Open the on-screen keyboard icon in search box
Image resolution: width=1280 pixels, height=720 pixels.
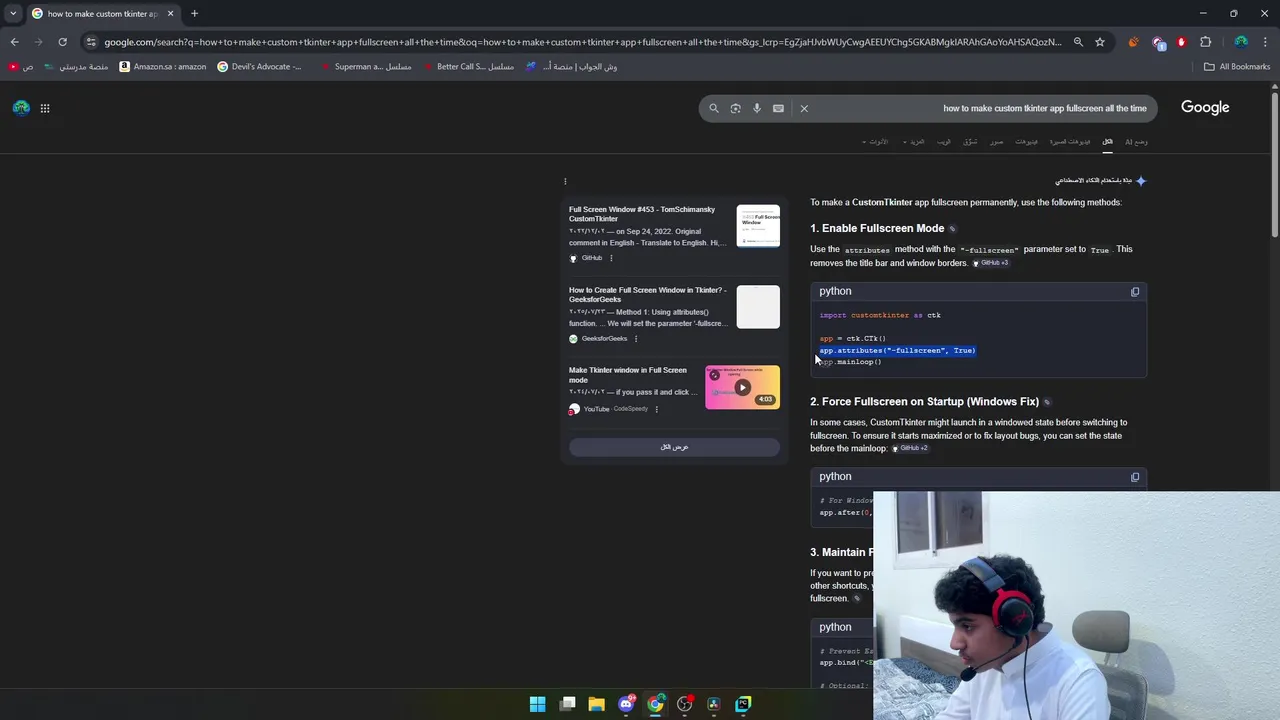[x=778, y=108]
